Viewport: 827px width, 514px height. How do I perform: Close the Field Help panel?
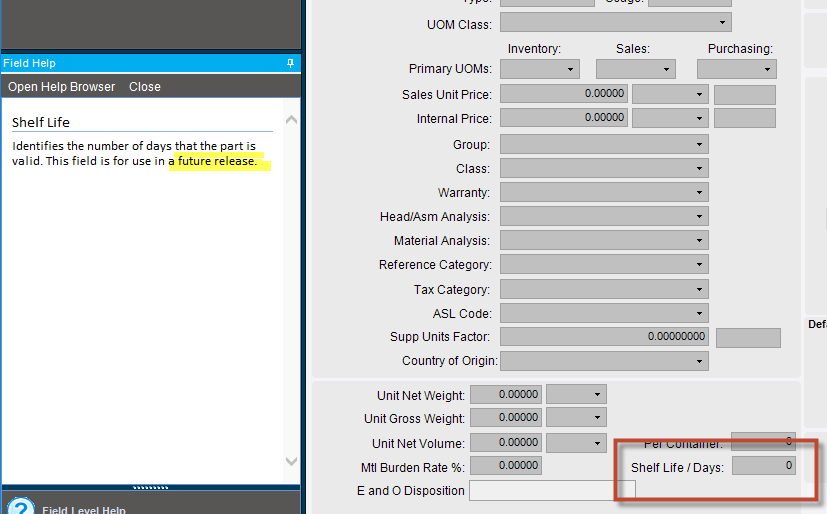pos(145,86)
